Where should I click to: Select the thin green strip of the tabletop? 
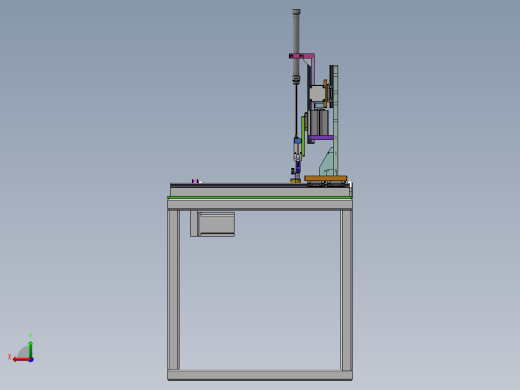click(x=260, y=198)
